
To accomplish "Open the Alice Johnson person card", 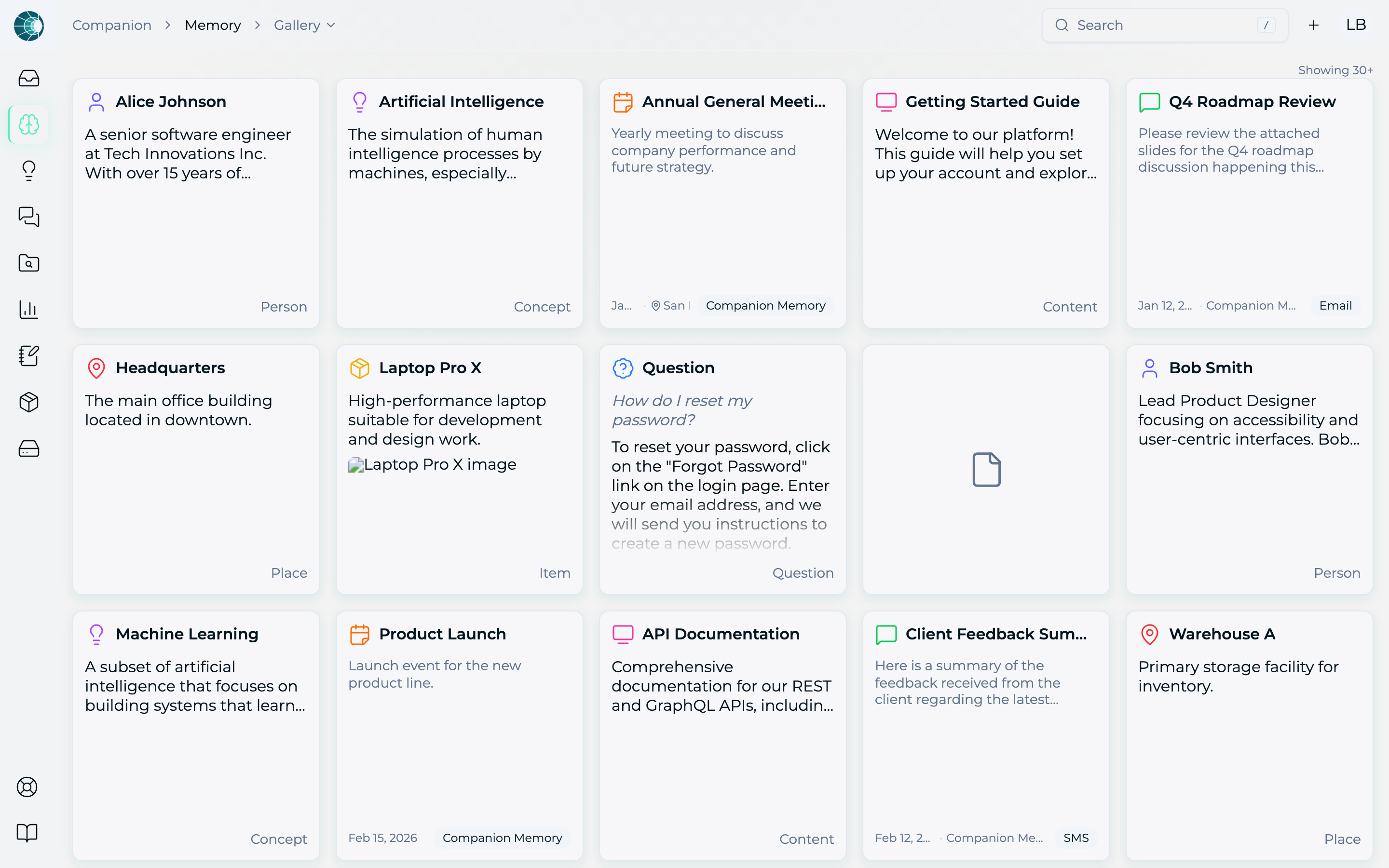I will point(196,204).
